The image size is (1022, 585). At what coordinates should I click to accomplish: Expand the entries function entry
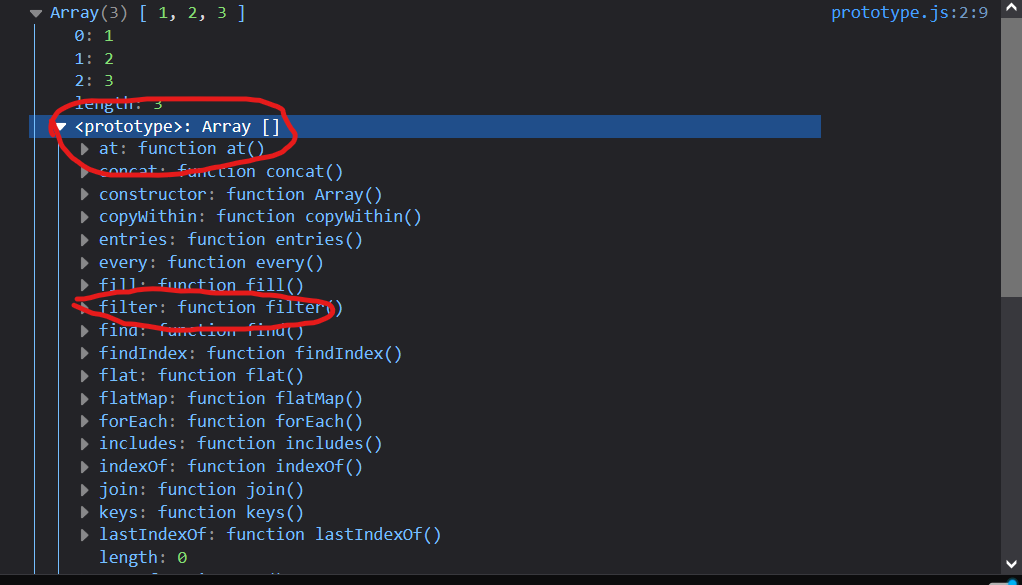pos(85,240)
